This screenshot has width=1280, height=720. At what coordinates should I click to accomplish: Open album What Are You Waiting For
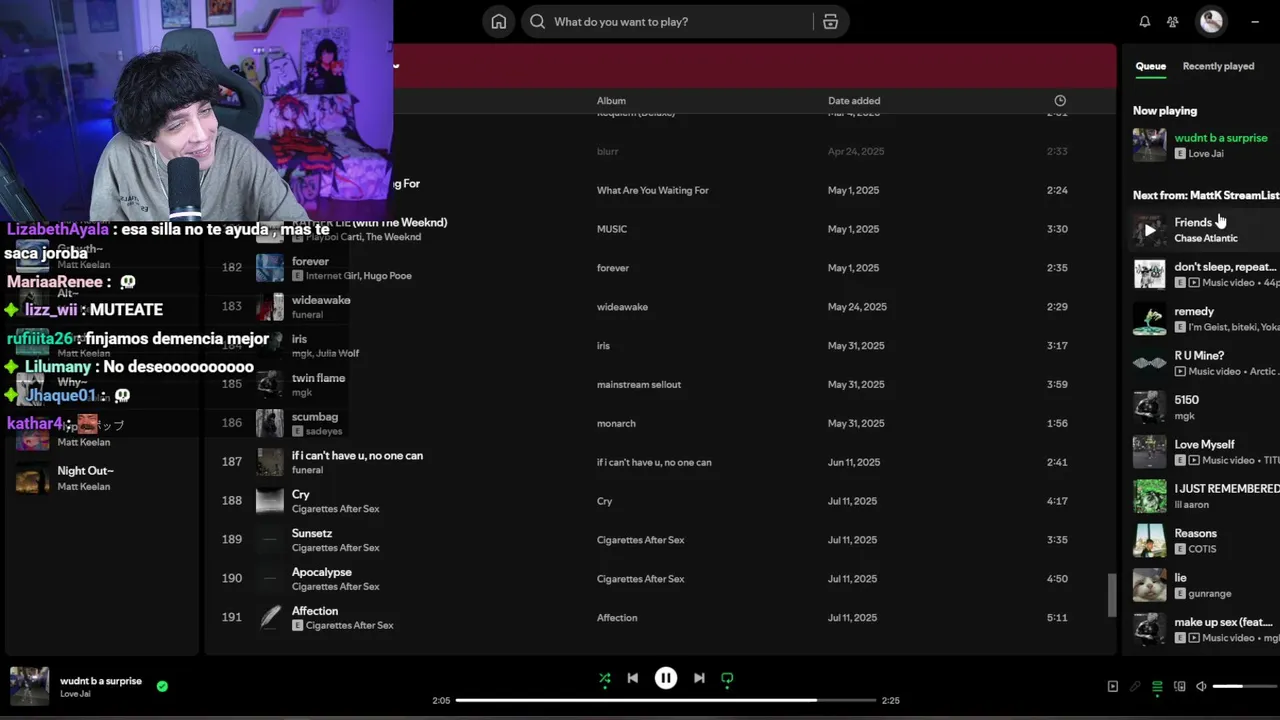[x=653, y=190]
